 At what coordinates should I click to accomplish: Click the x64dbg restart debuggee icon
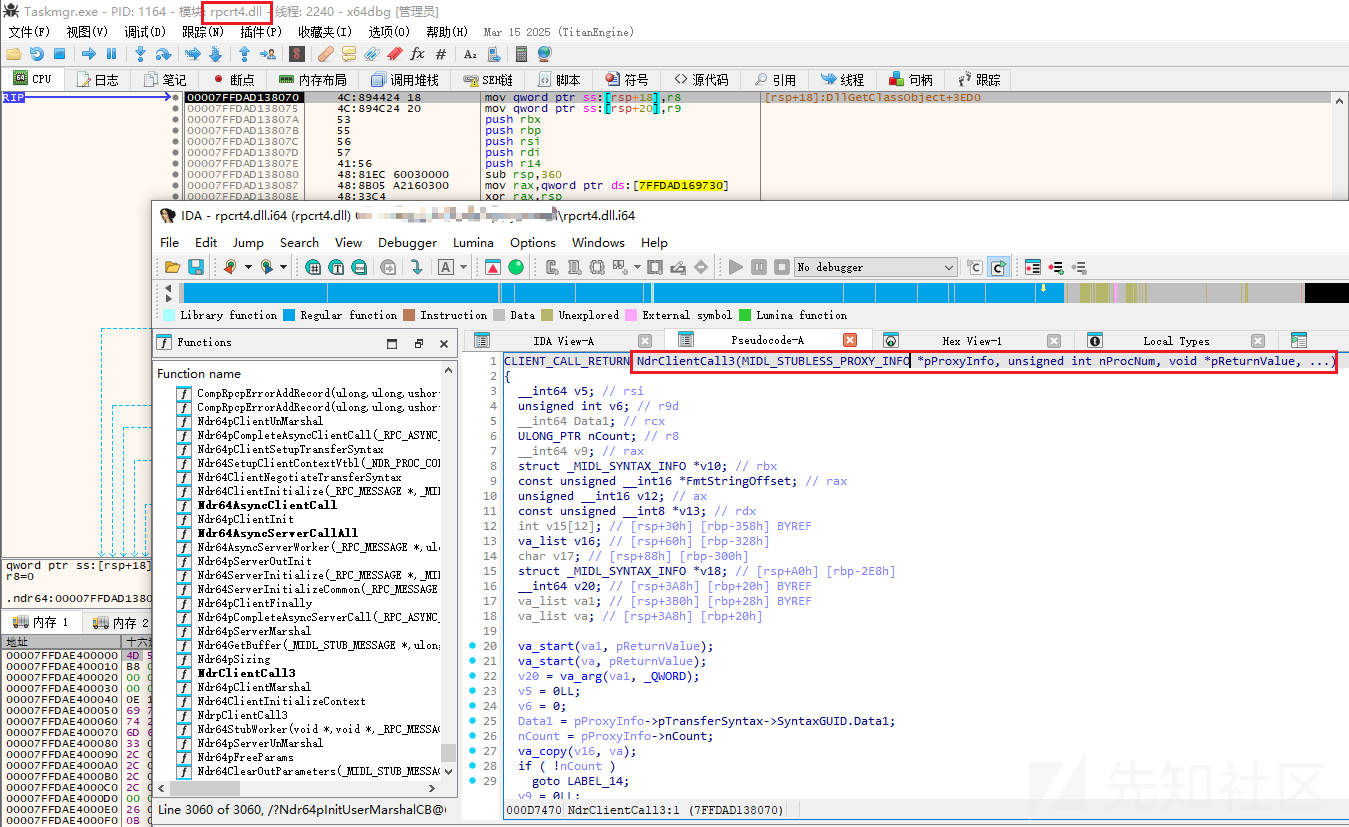click(37, 54)
